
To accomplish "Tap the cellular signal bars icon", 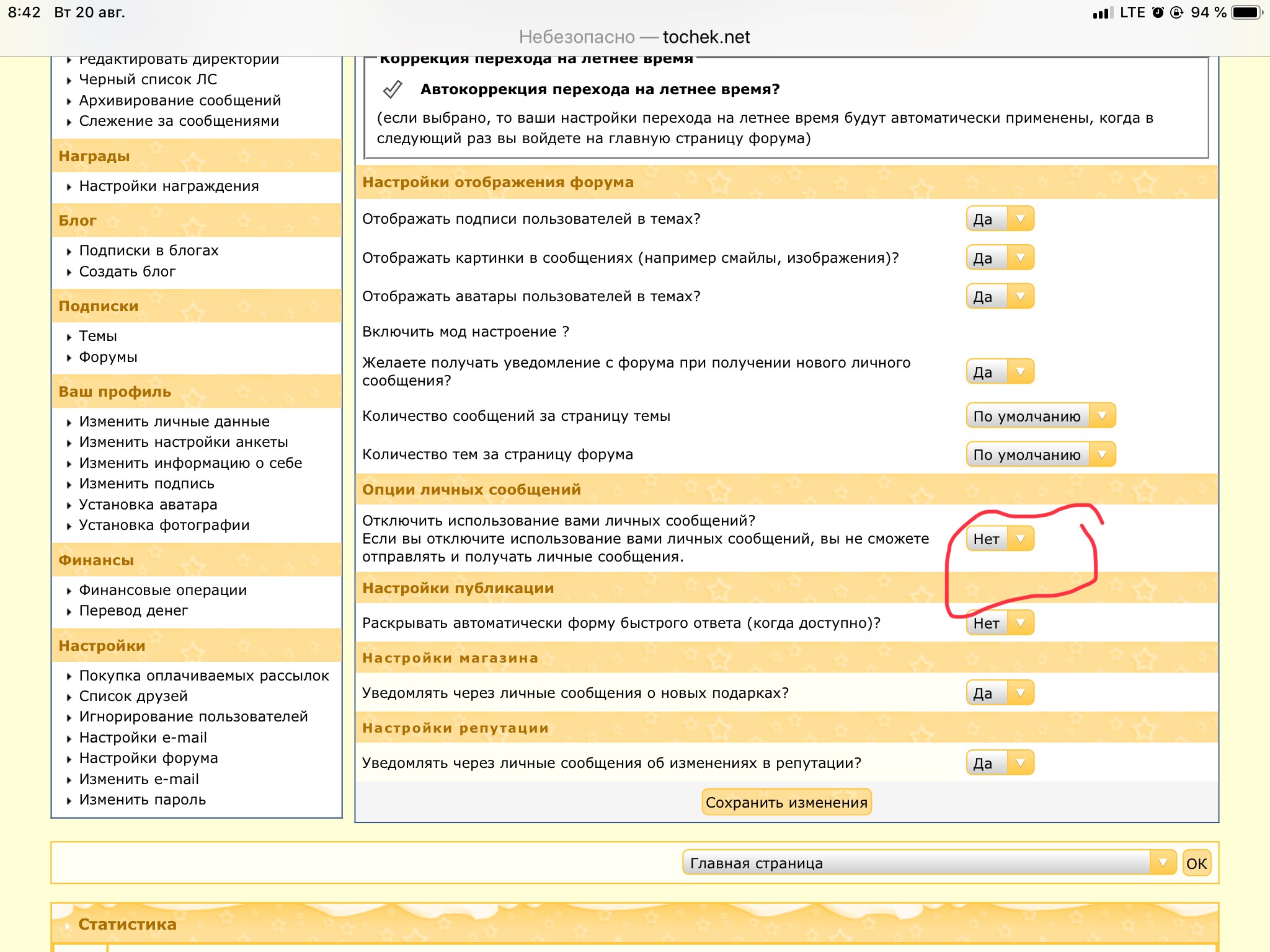I will [1102, 12].
